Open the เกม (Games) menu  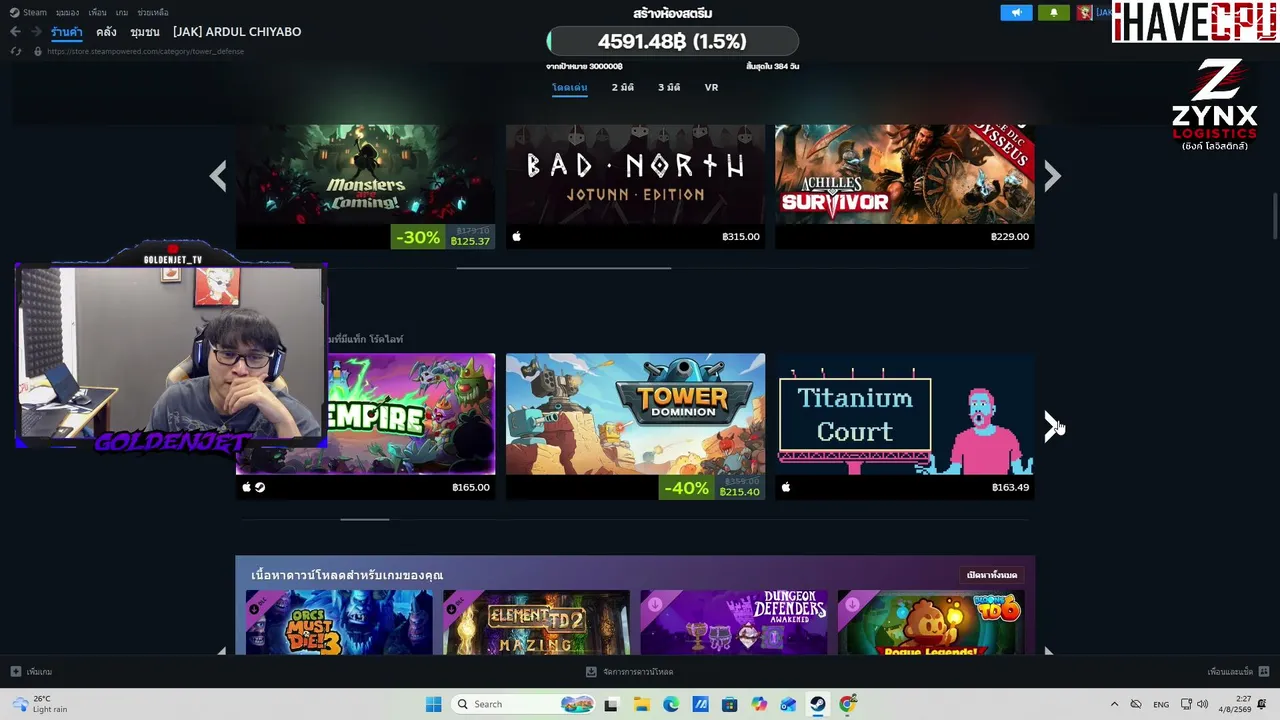pyautogui.click(x=122, y=13)
